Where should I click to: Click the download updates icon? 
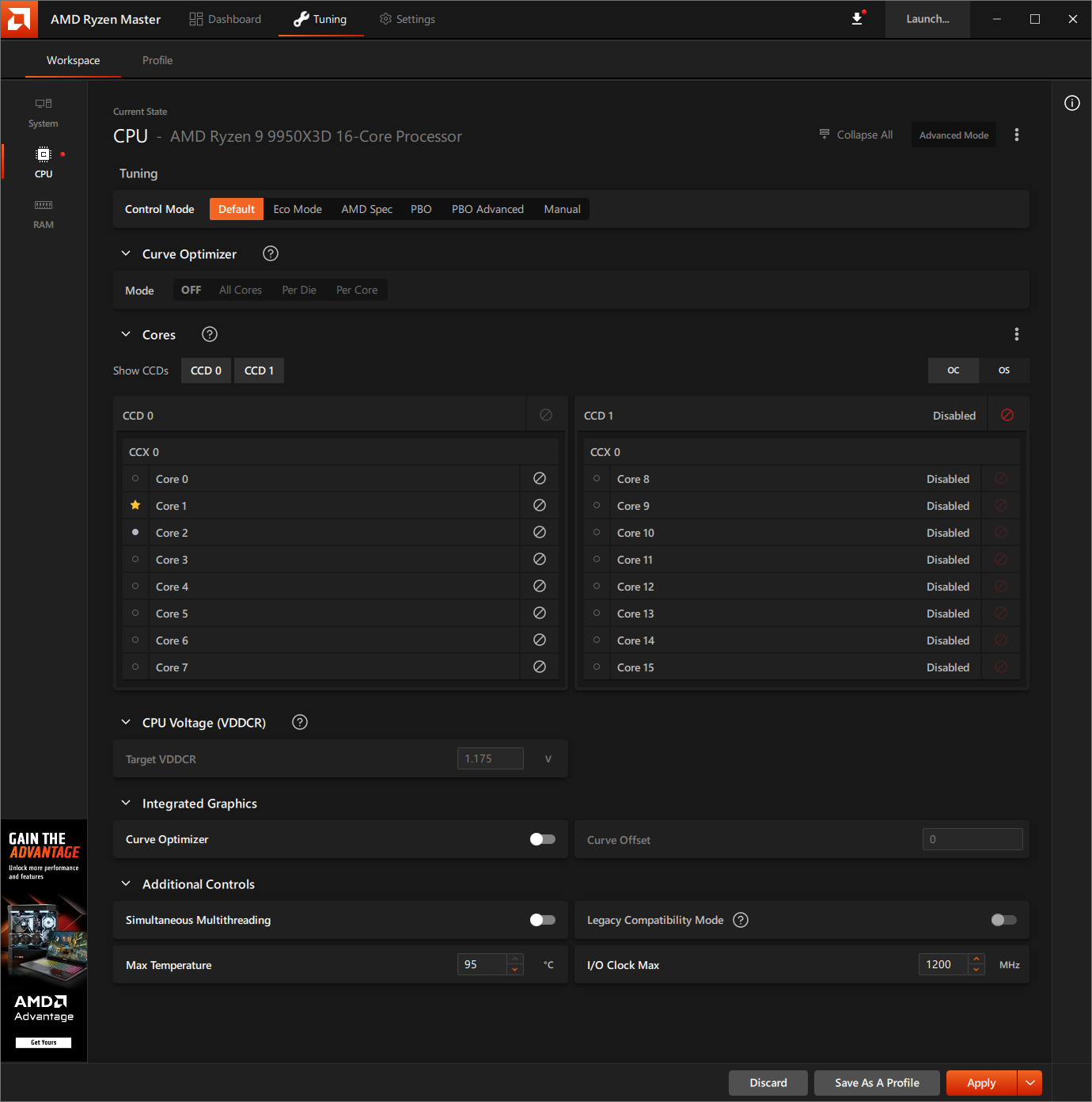pos(857,19)
